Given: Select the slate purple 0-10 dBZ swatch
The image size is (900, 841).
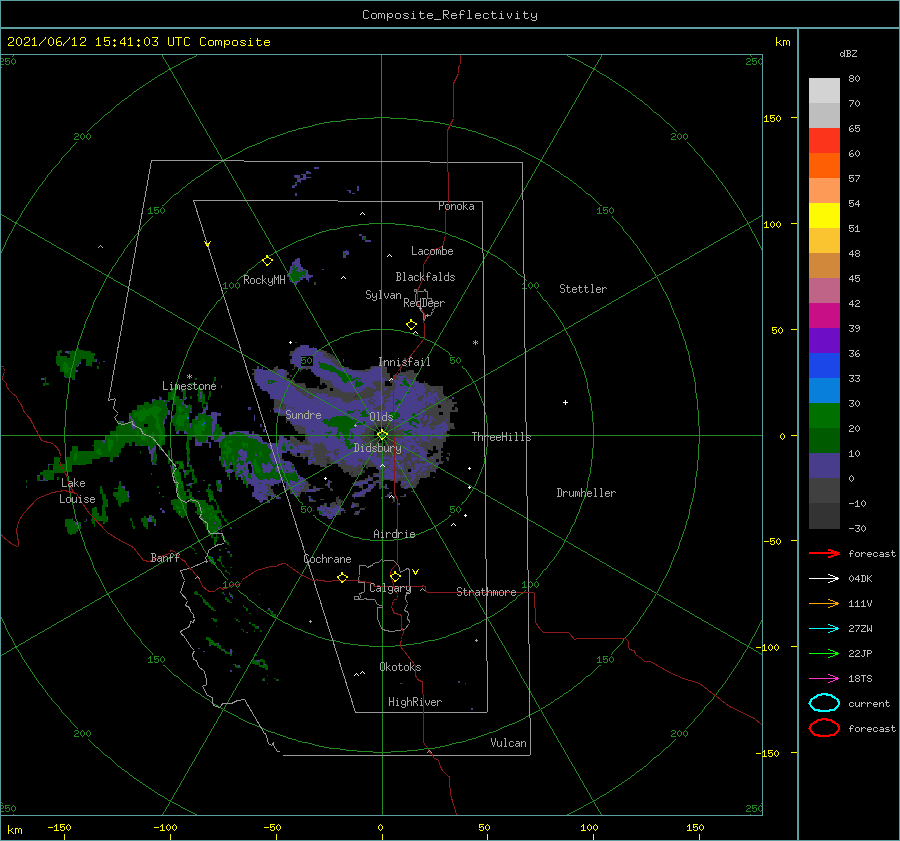Looking at the screenshot, I should click(824, 466).
